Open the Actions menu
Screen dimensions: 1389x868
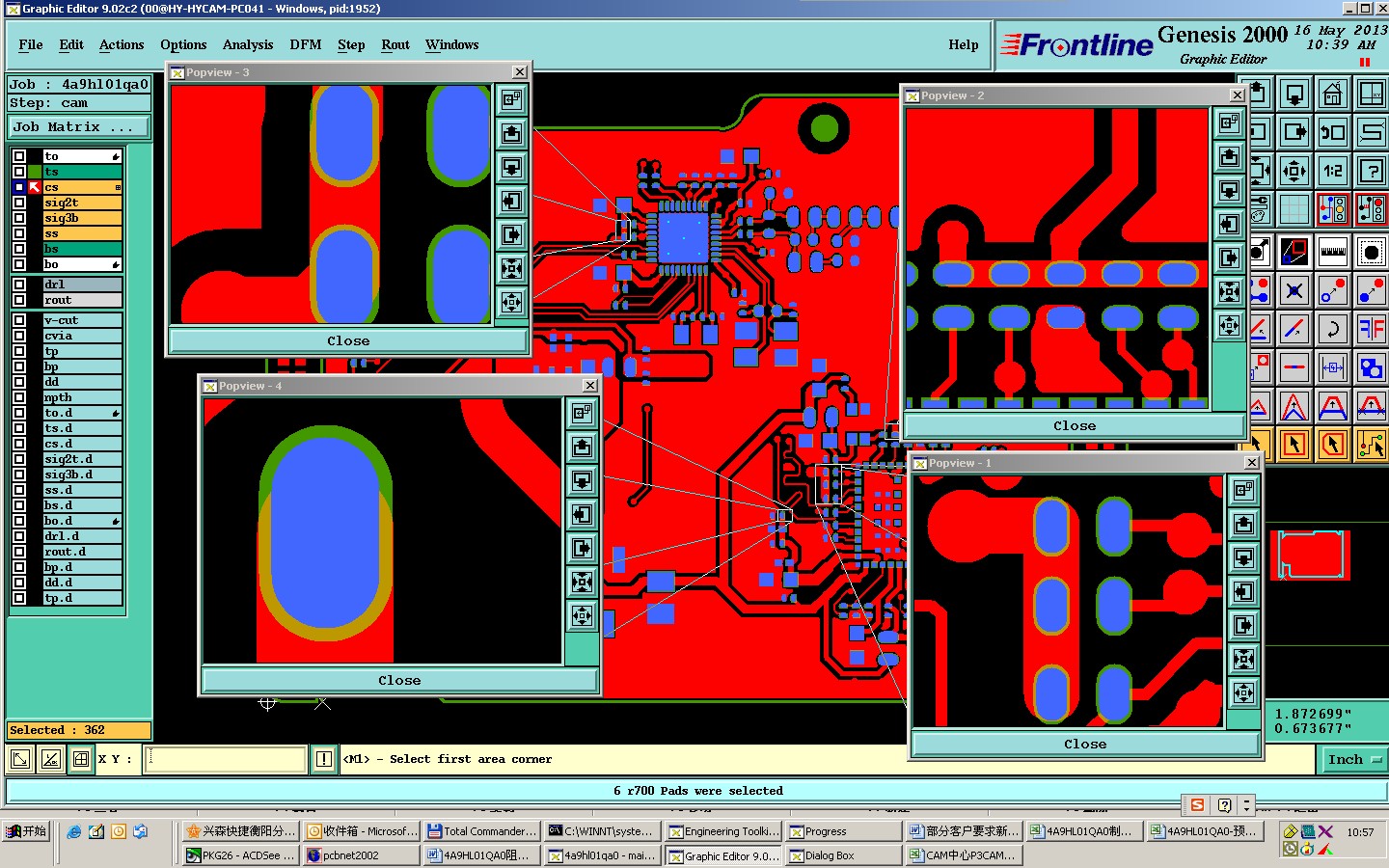(122, 44)
